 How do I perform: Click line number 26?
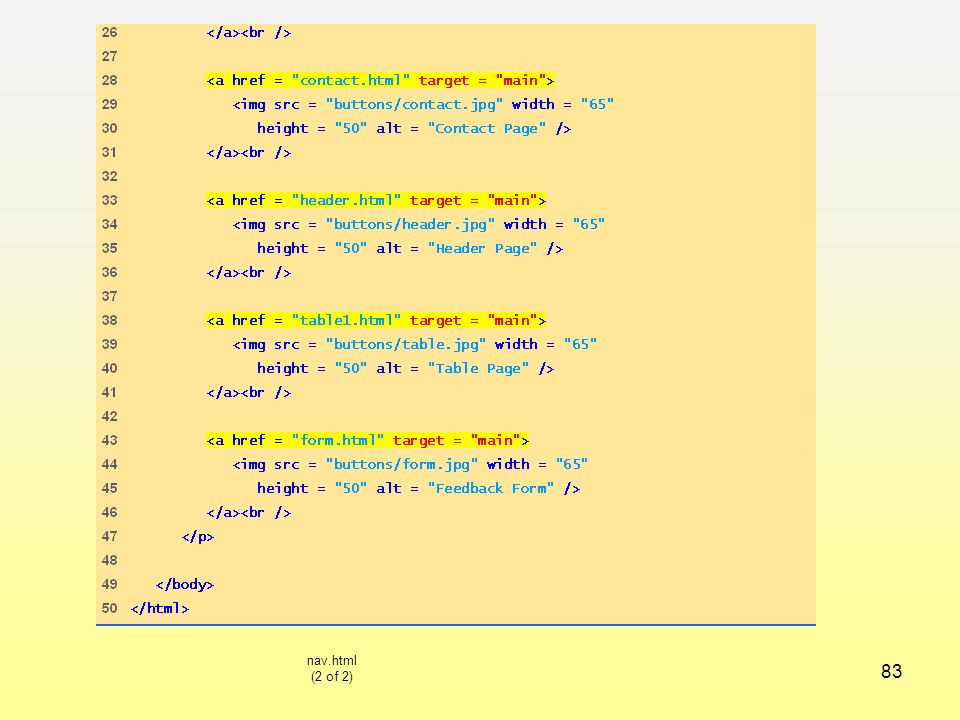110,32
